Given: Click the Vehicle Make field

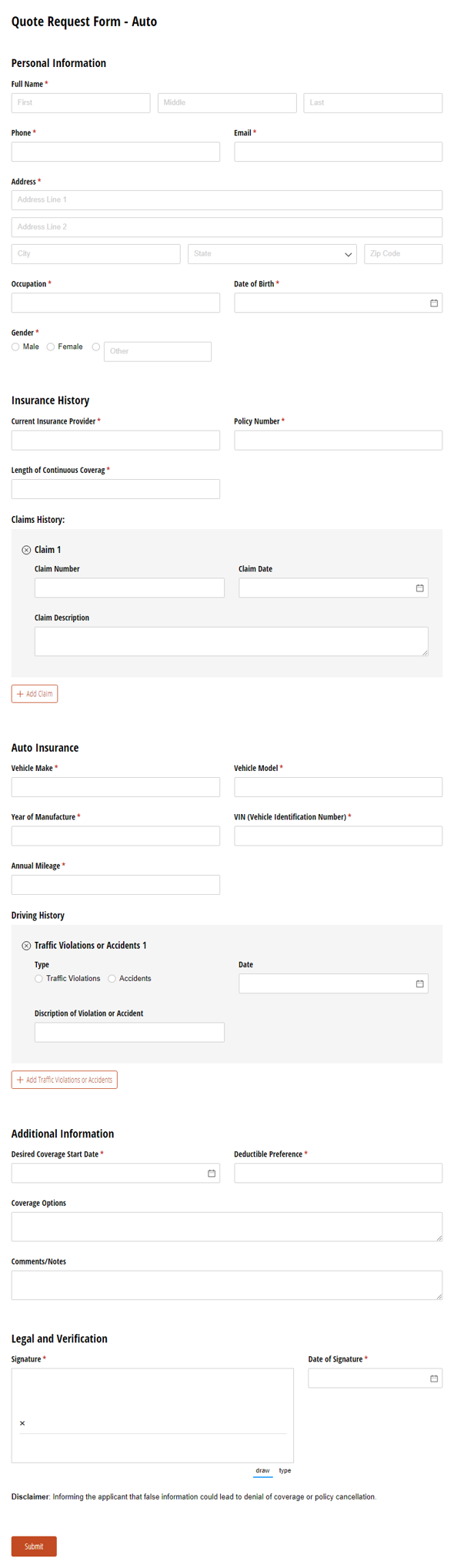Looking at the screenshot, I should tap(115, 787).
